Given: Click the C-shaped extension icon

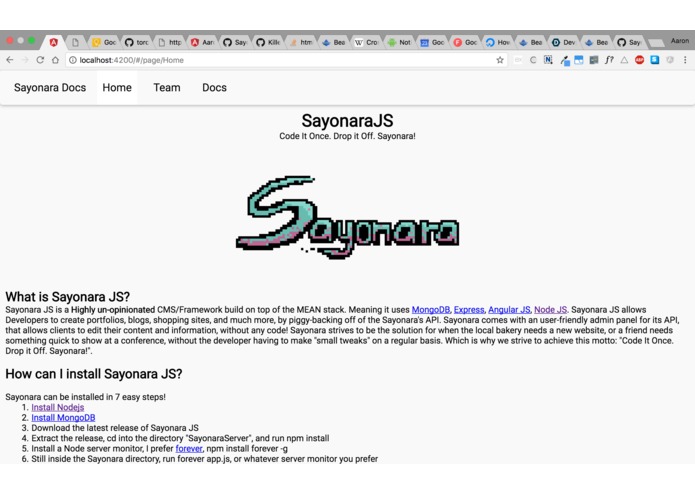Looking at the screenshot, I should pos(533,60).
